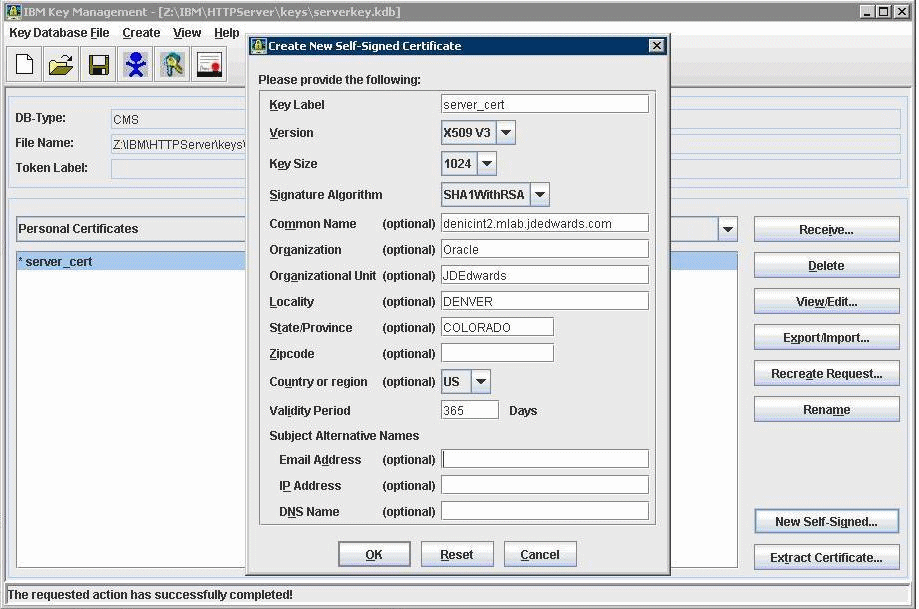Click the open key database folder icon

coord(61,66)
